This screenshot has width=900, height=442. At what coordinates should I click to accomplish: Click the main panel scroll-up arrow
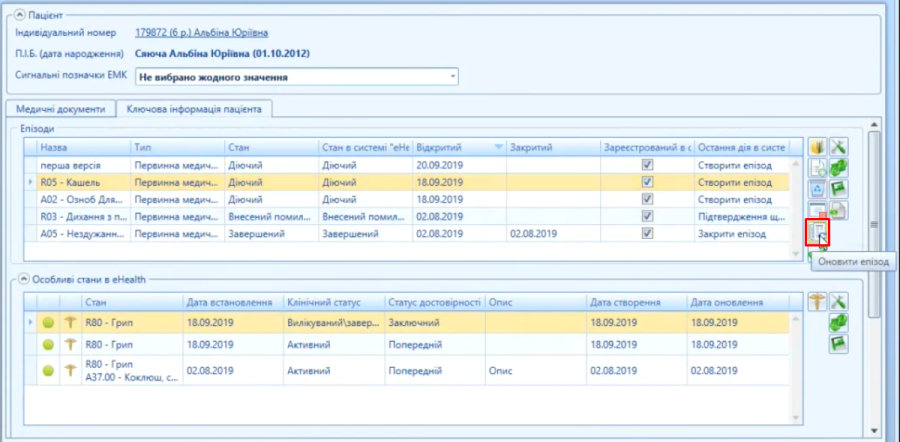click(874, 124)
